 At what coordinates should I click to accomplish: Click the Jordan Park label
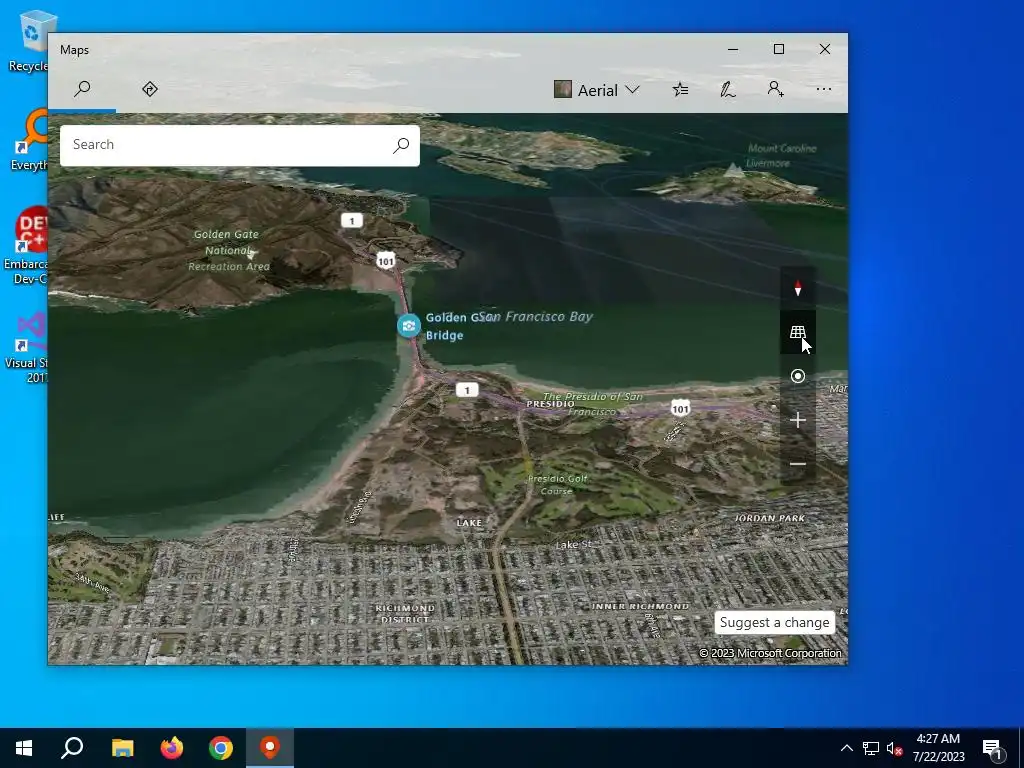[x=769, y=518]
